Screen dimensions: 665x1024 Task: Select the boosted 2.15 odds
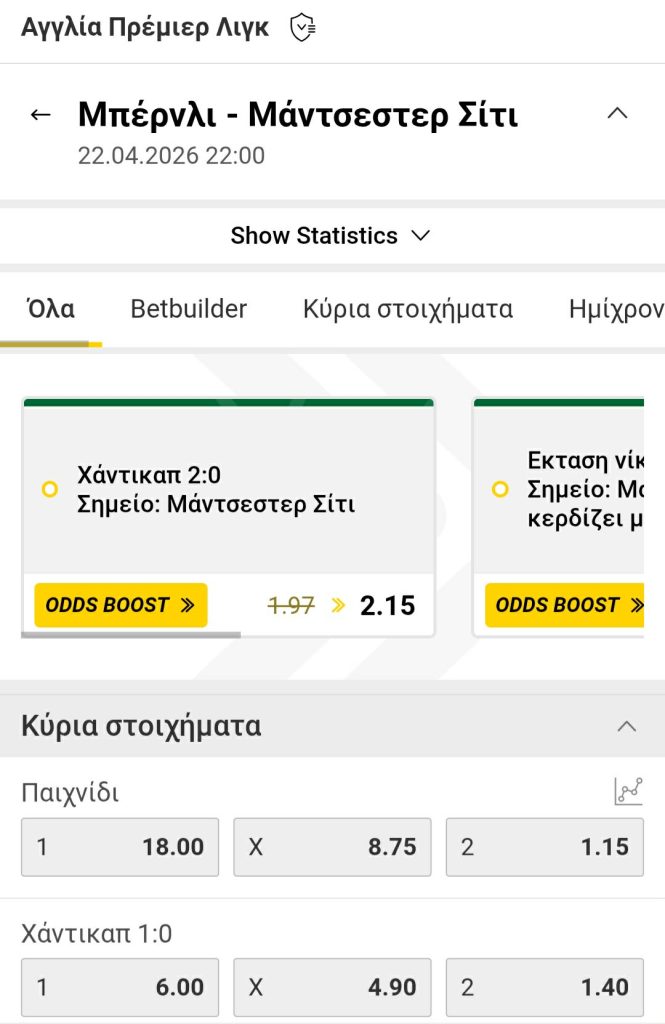point(386,605)
